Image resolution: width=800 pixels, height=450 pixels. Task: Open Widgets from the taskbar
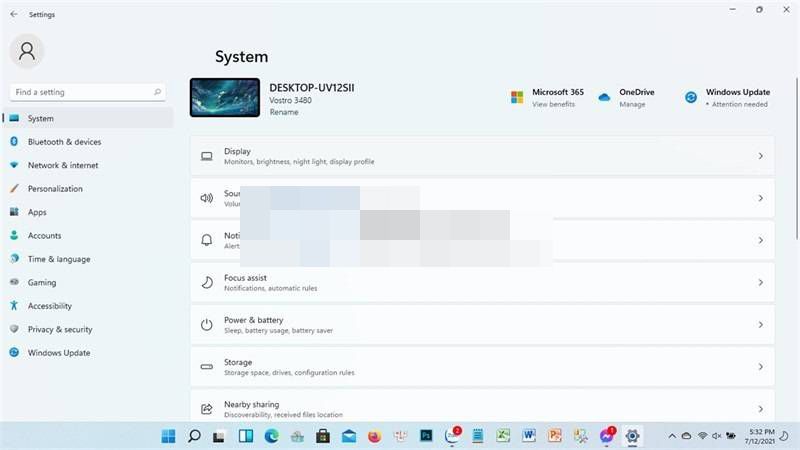point(246,436)
